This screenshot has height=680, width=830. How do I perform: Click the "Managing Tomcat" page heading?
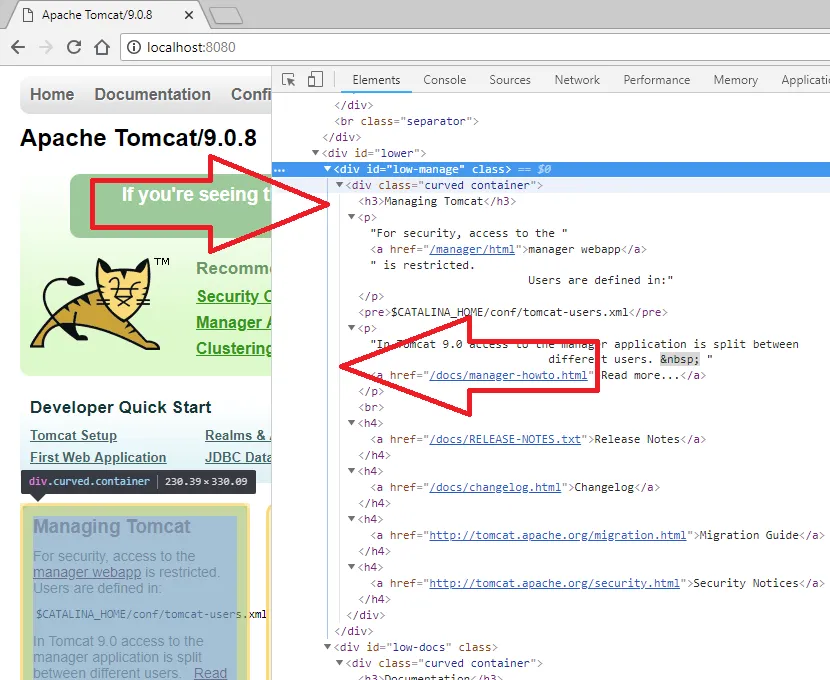(x=111, y=527)
